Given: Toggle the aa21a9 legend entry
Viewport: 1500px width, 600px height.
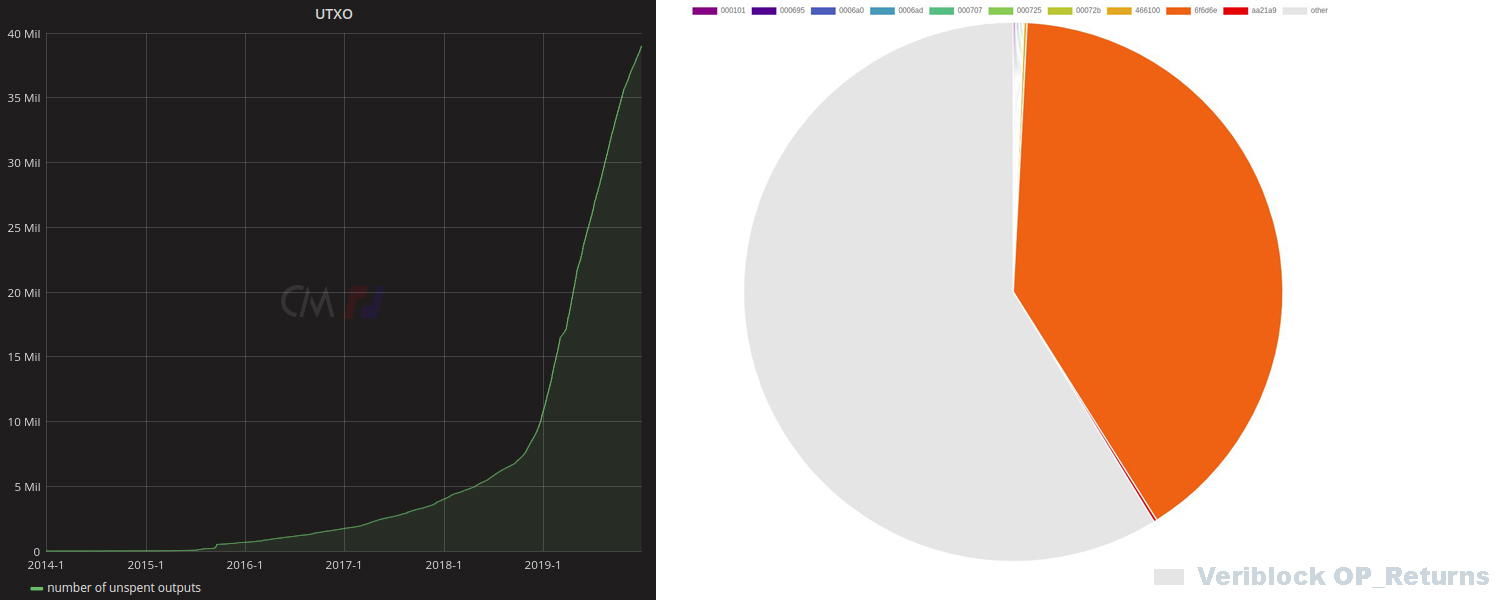Looking at the screenshot, I should tap(1250, 10).
